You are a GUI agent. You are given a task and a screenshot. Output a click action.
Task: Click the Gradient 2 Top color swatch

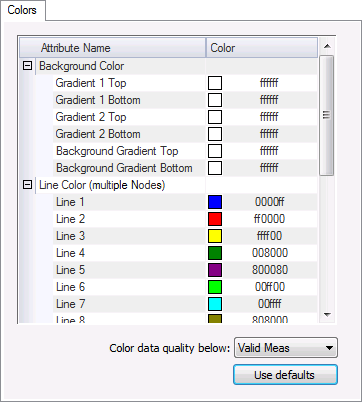click(215, 117)
